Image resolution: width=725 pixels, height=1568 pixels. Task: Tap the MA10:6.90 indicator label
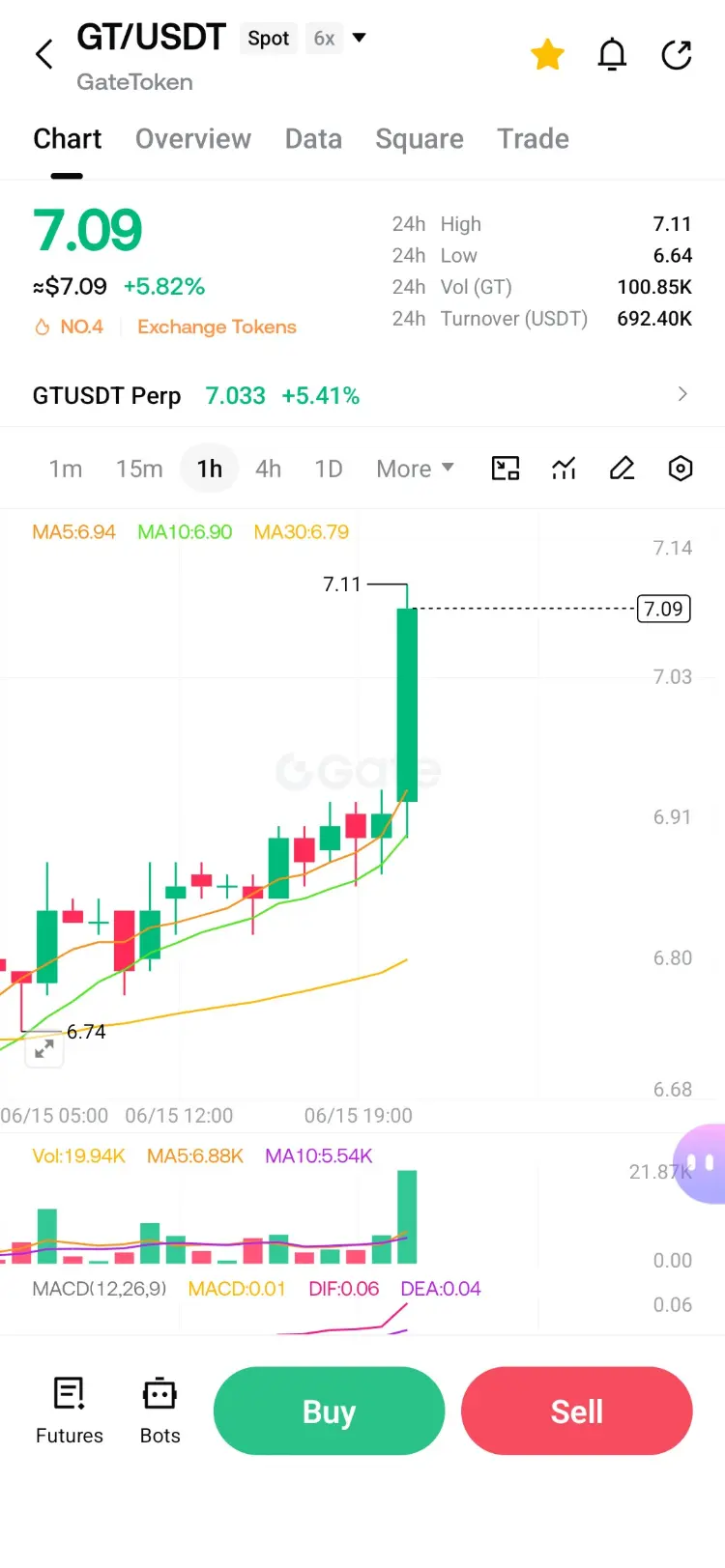coord(185,531)
